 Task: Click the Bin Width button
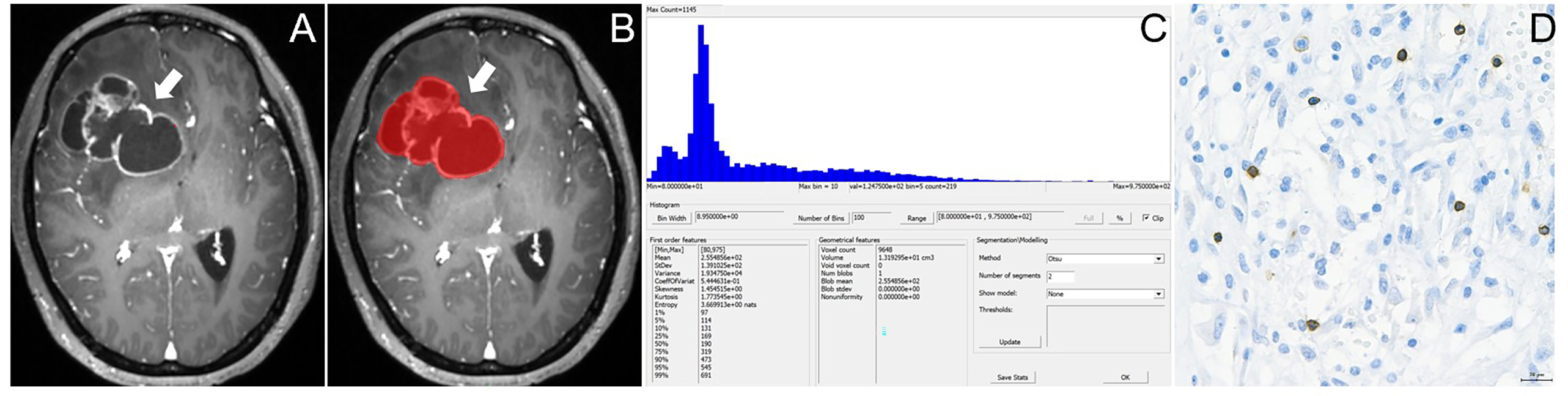click(671, 219)
